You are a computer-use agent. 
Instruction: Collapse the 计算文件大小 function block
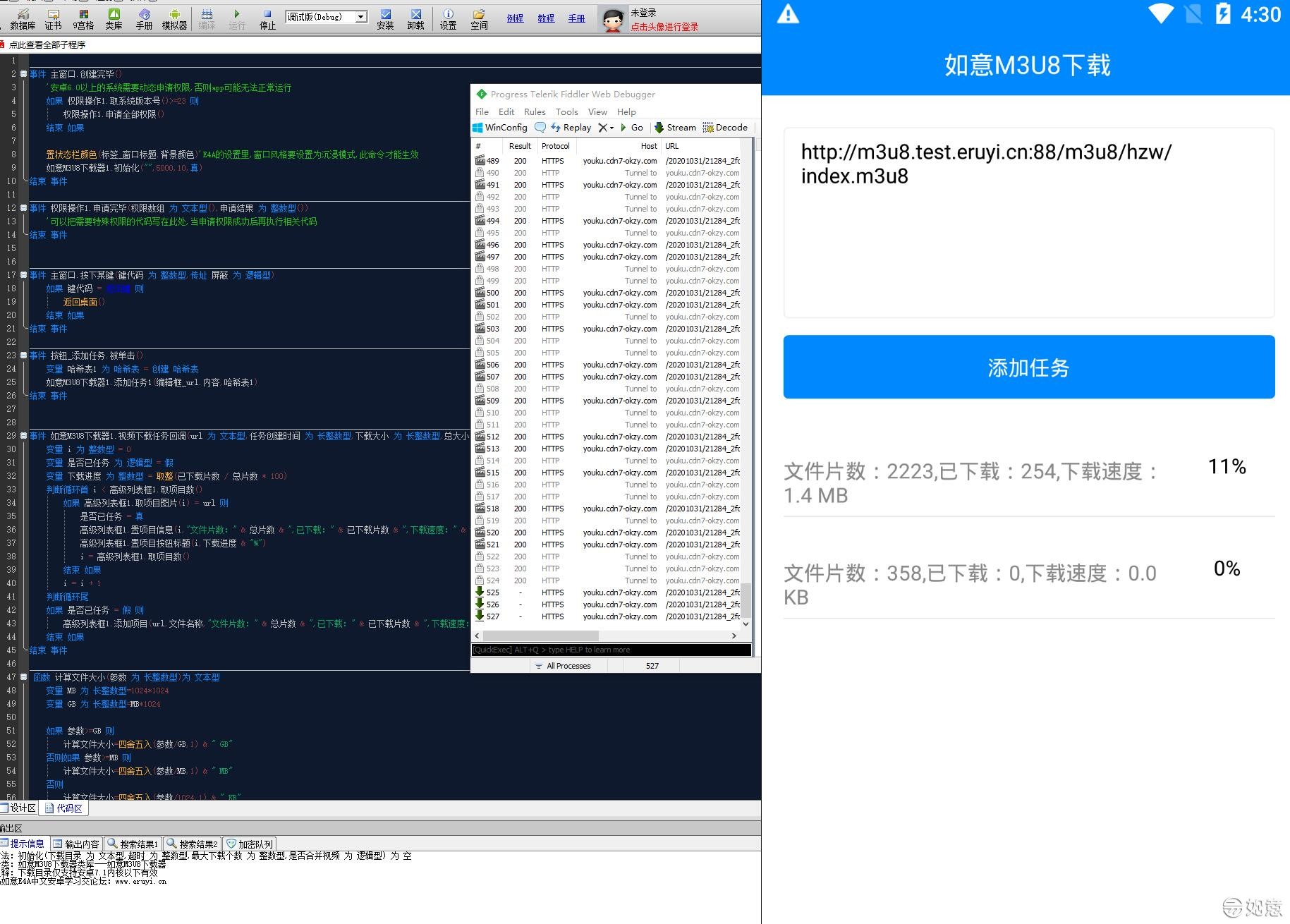click(23, 677)
